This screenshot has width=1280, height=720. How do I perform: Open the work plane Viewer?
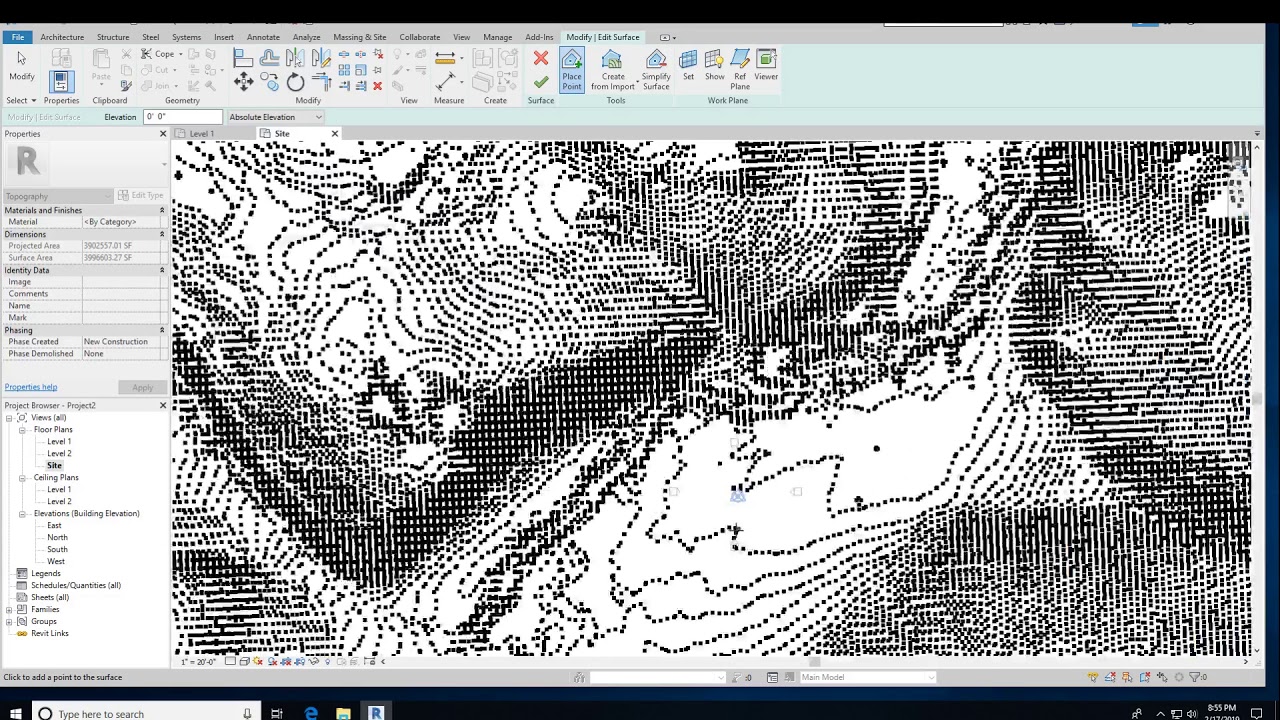pos(766,65)
